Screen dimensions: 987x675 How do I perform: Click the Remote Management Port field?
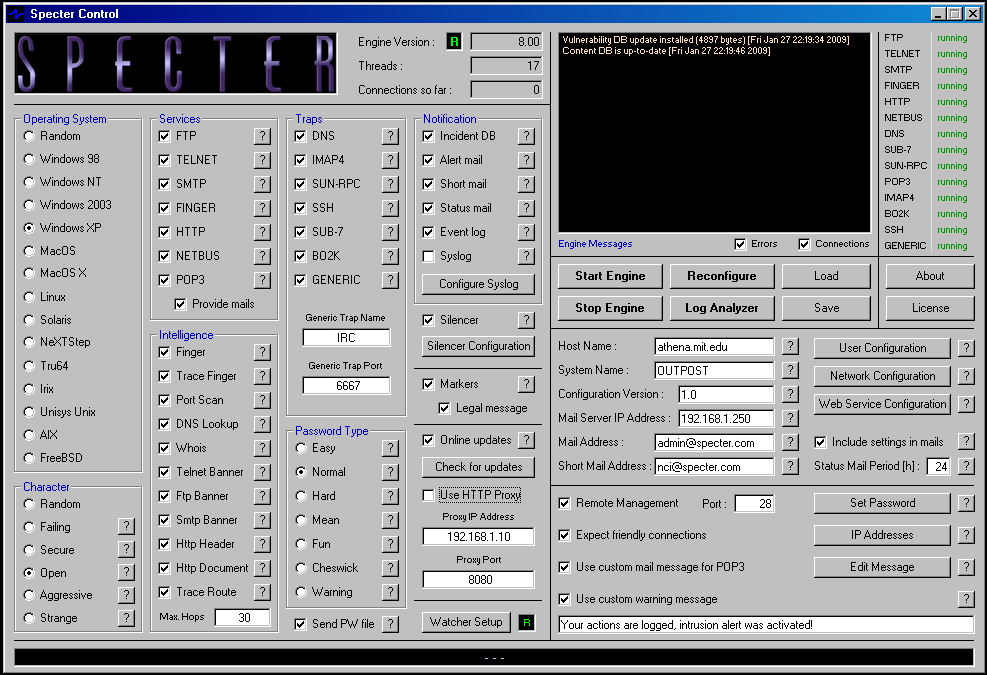(x=755, y=504)
